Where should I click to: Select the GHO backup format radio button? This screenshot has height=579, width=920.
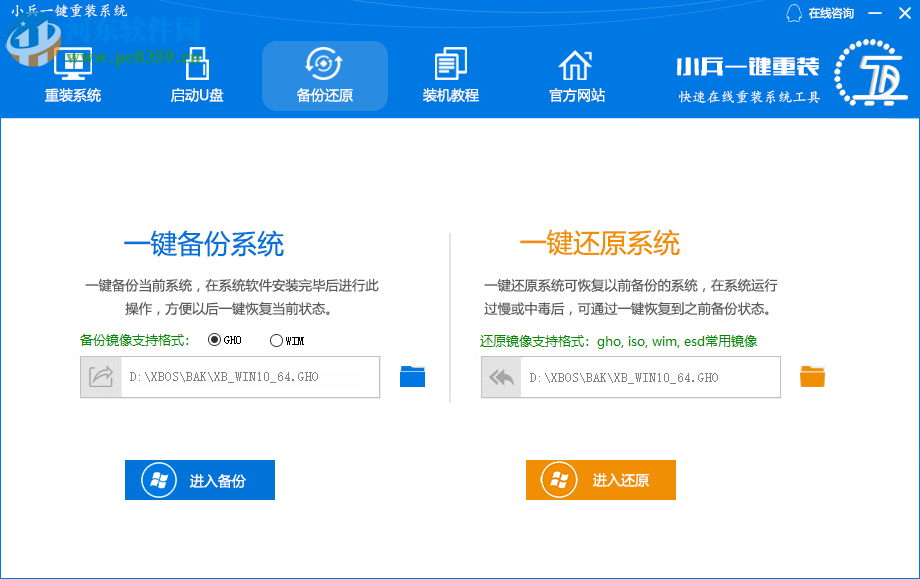(215, 340)
